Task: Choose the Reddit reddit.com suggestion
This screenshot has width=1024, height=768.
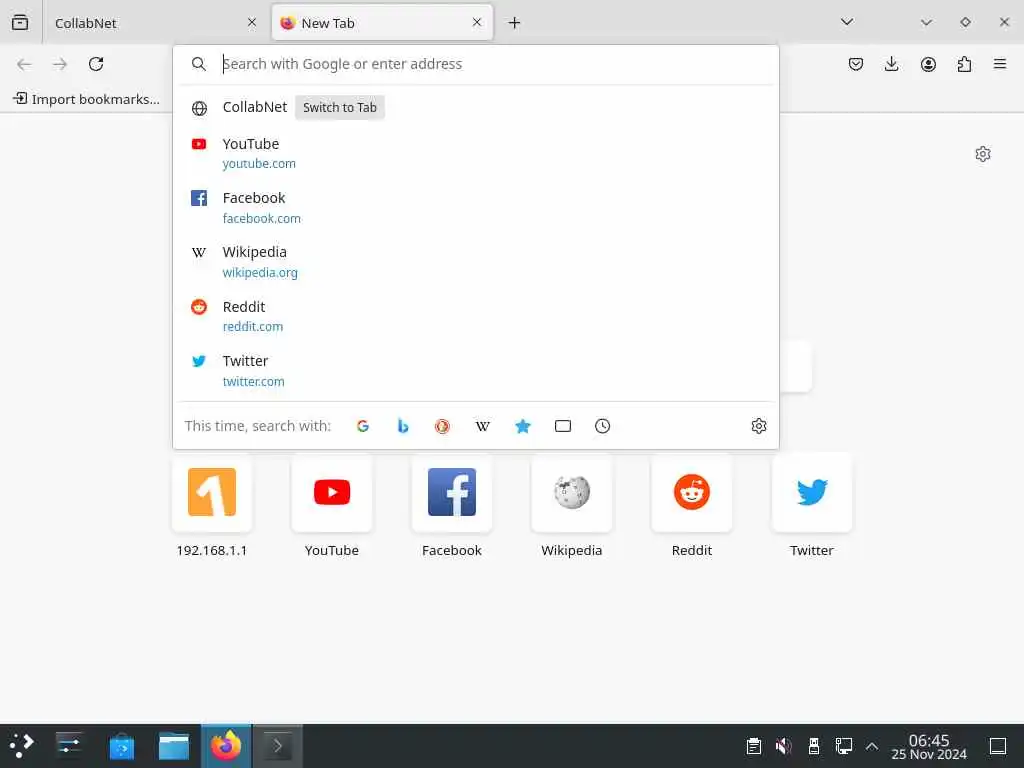Action: point(476,316)
